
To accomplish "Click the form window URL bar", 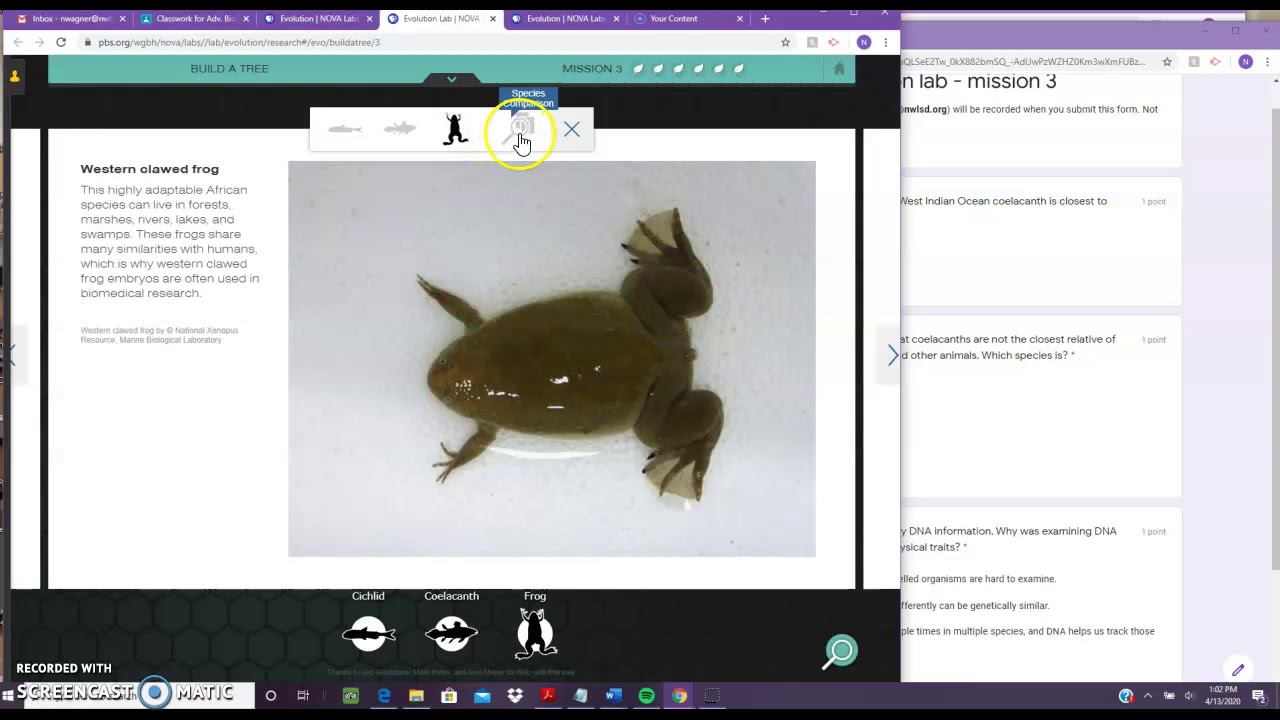I will (1025, 62).
